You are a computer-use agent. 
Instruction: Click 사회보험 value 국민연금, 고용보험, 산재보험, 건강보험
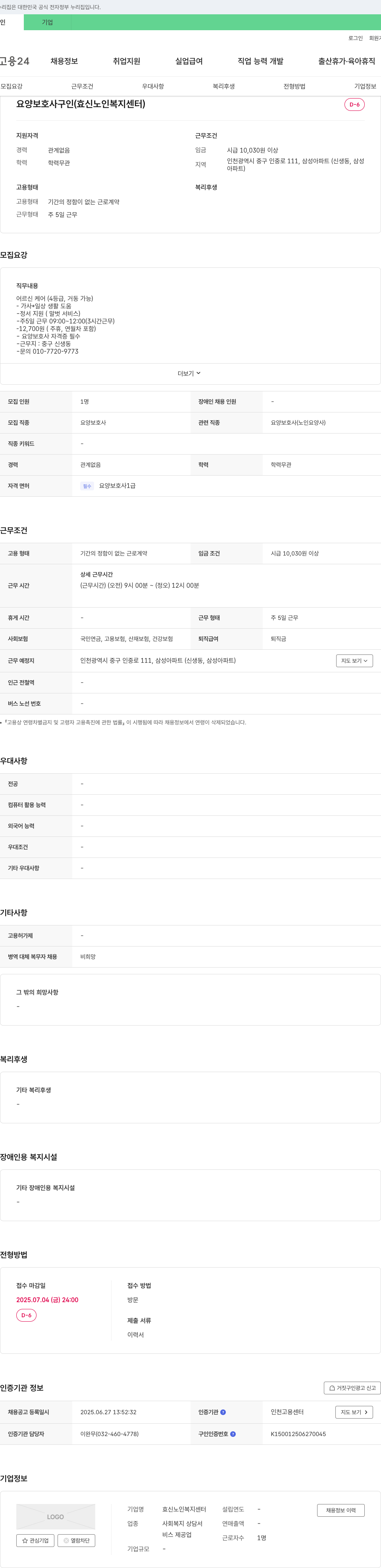coord(126,639)
